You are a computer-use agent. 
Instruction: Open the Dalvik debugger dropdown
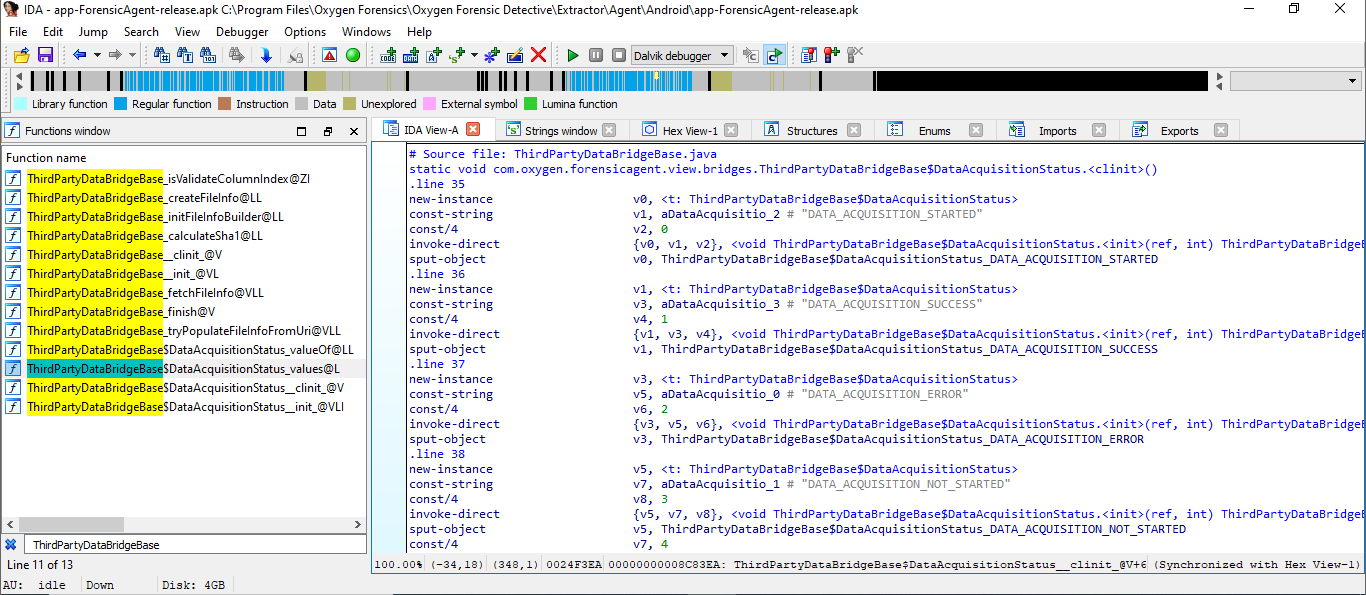(x=725, y=55)
